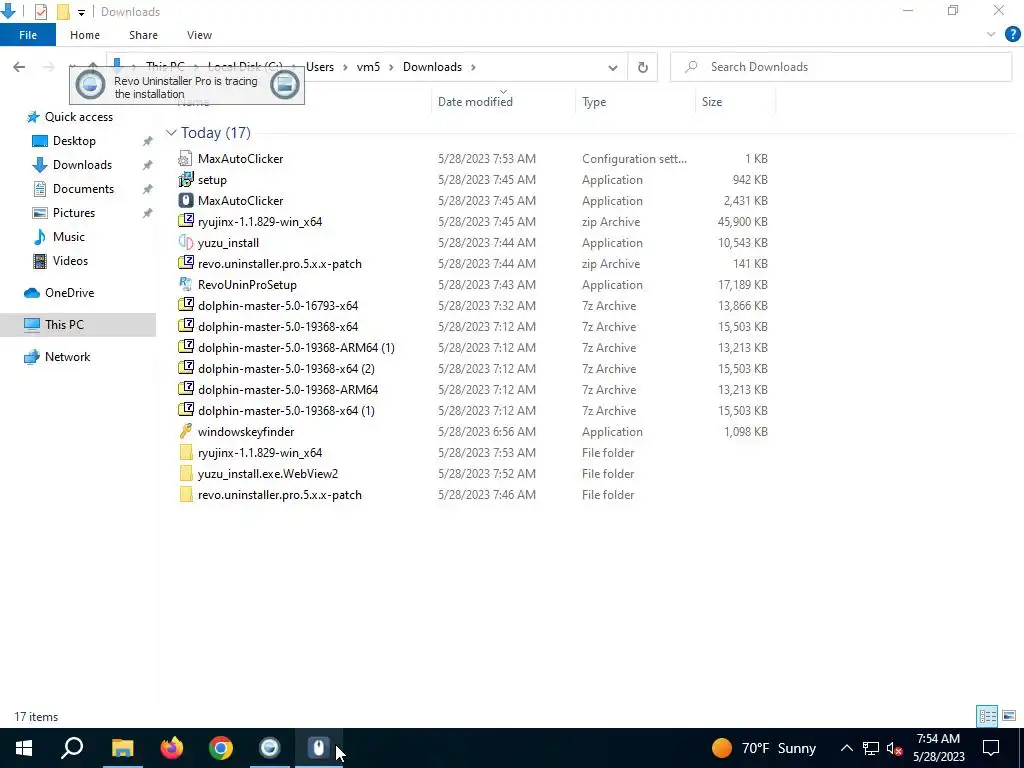The image size is (1024, 768).
Task: Open the Properties quick access toolbar icon
Action: click(40, 12)
